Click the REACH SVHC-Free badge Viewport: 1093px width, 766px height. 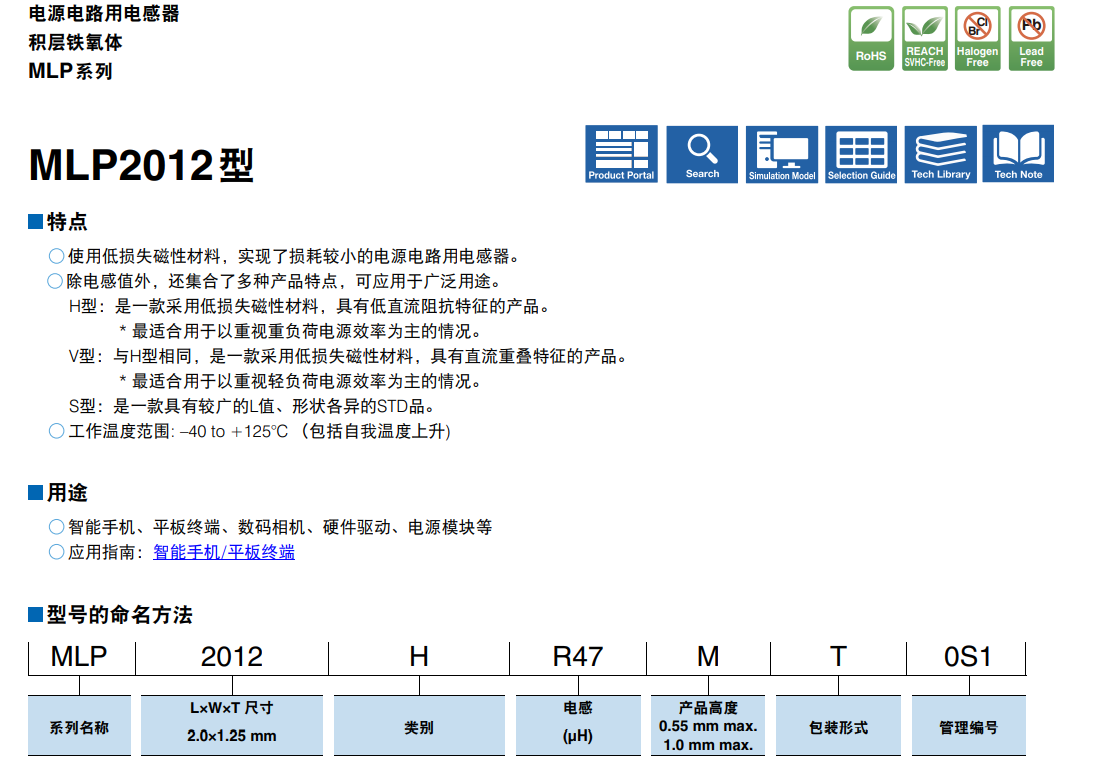pos(924,39)
